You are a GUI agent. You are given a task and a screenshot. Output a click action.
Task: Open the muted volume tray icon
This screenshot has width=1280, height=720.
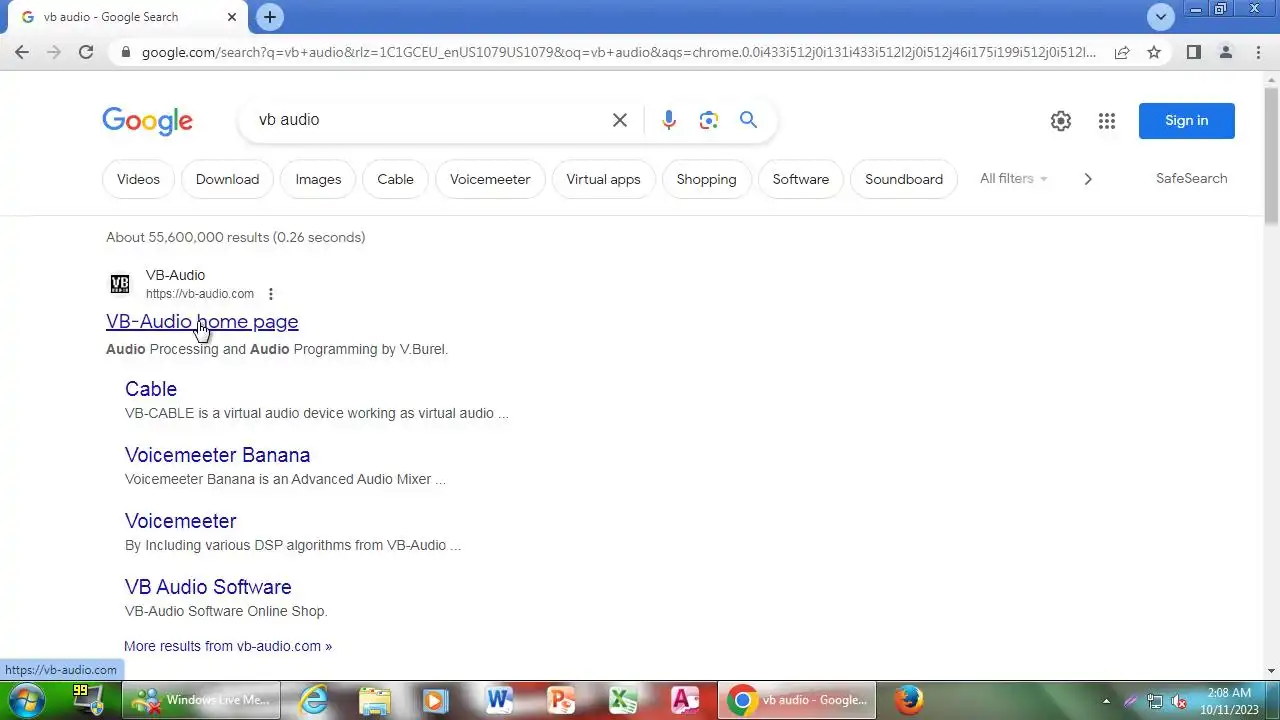pos(1180,701)
